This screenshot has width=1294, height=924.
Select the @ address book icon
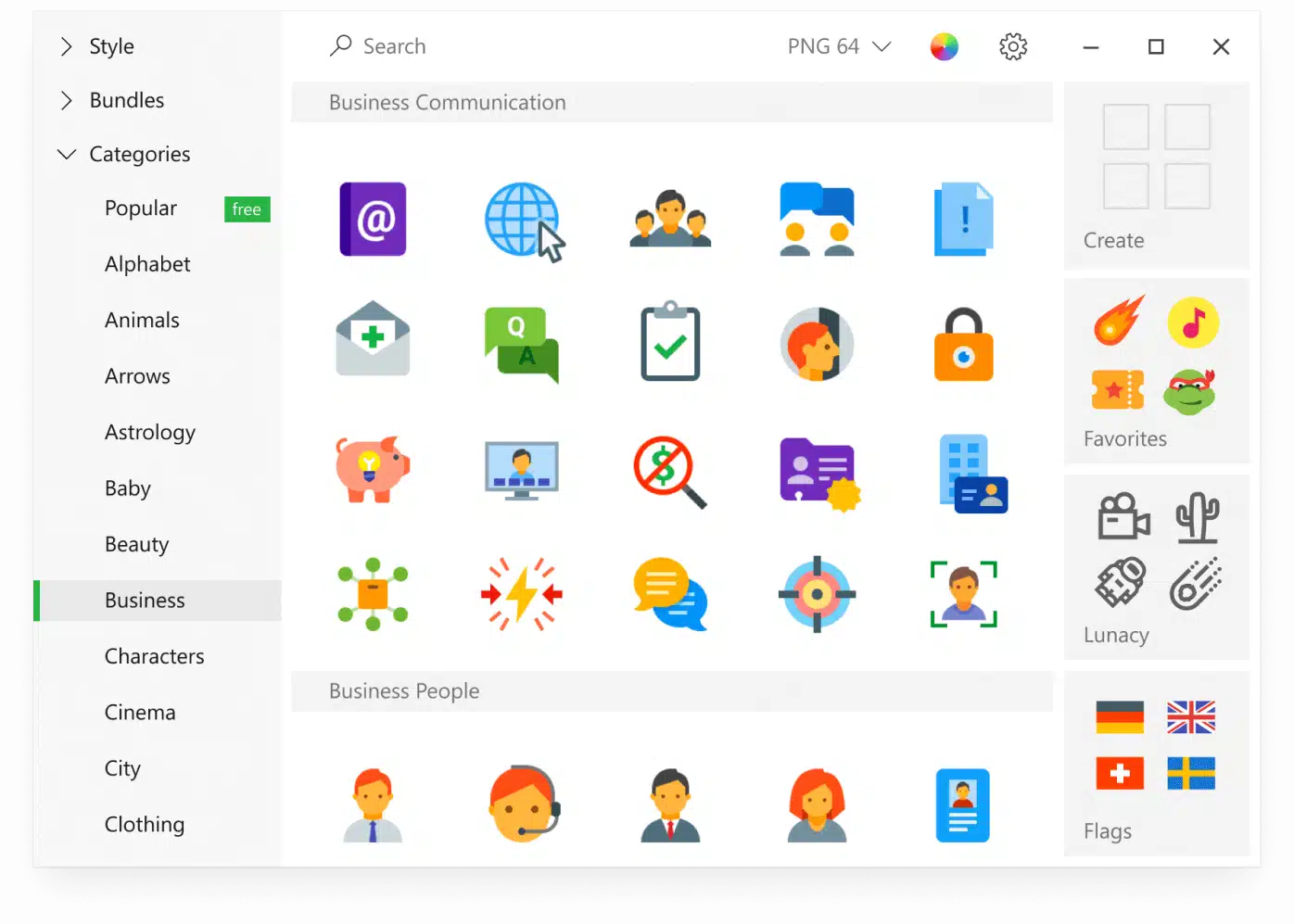374,220
